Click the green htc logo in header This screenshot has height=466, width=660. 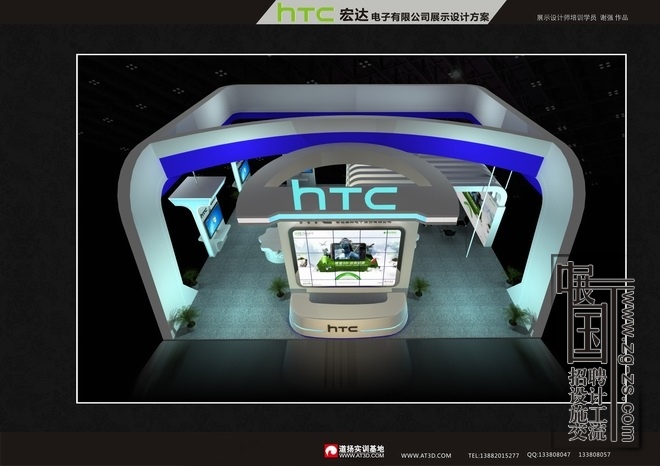[305, 12]
